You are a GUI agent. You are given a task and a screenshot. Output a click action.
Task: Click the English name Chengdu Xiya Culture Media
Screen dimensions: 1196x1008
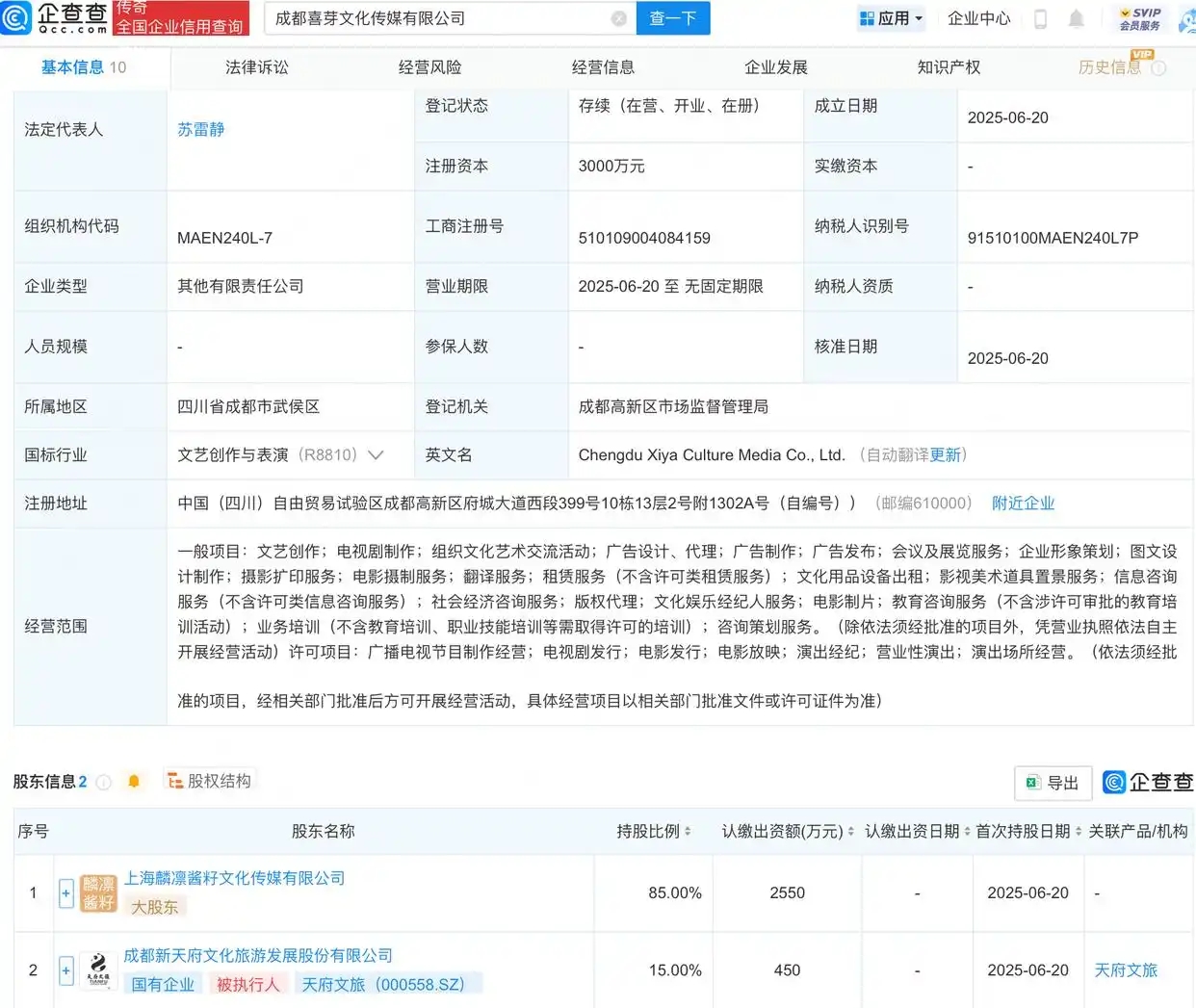[x=712, y=455]
